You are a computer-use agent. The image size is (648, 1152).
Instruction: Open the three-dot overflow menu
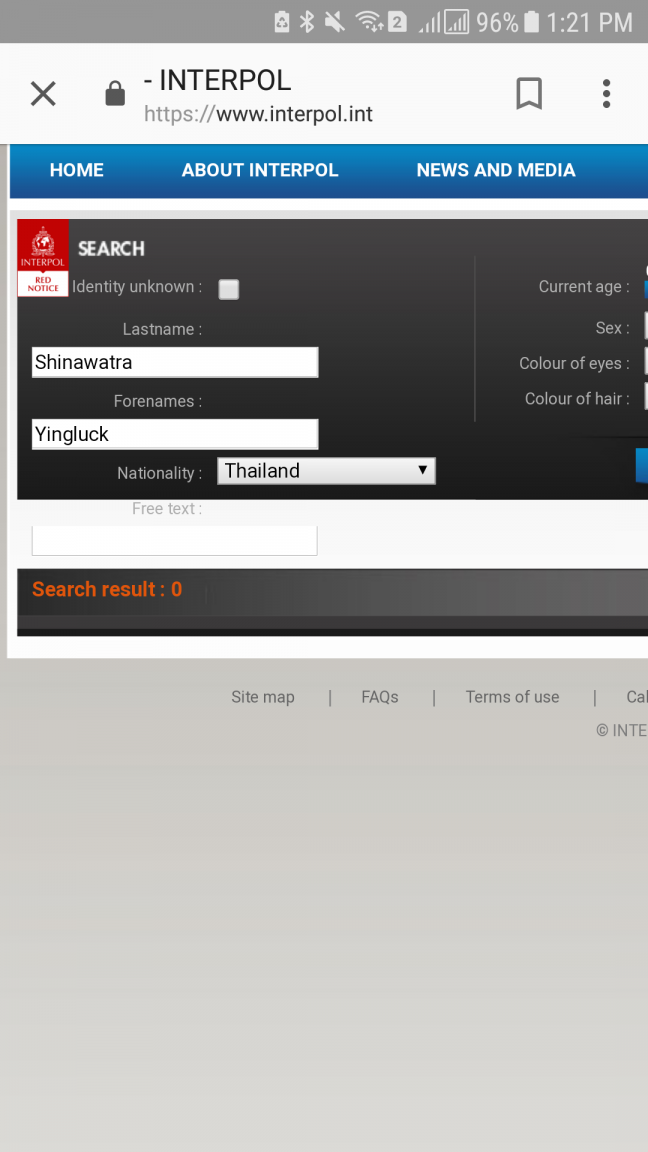606,94
